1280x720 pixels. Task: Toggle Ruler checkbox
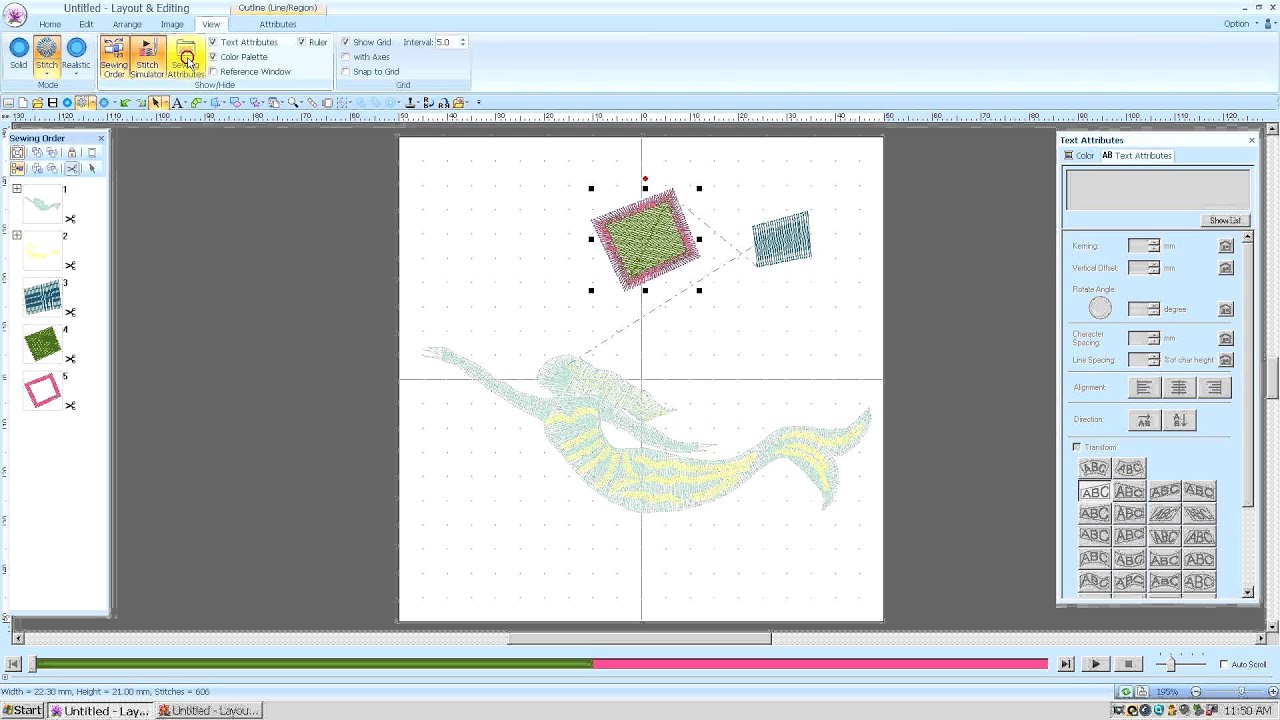tap(301, 42)
